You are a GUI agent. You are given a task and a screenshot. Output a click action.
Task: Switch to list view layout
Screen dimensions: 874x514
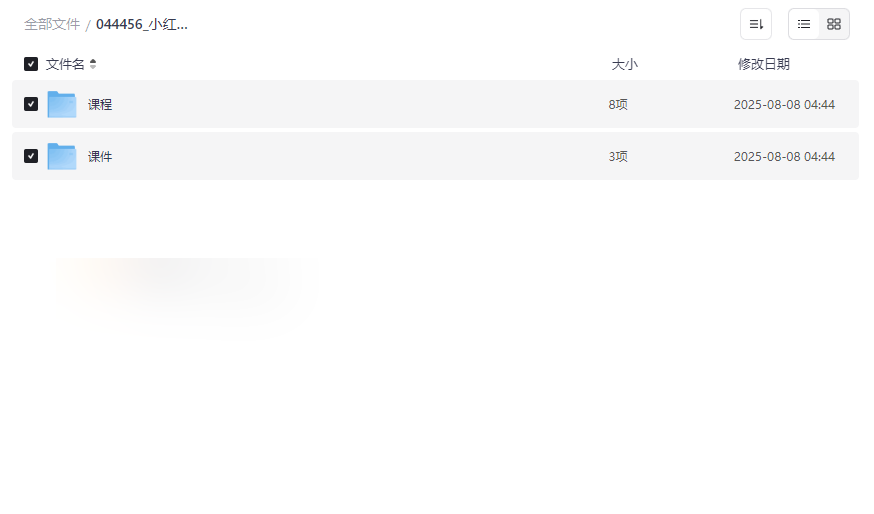(x=804, y=24)
